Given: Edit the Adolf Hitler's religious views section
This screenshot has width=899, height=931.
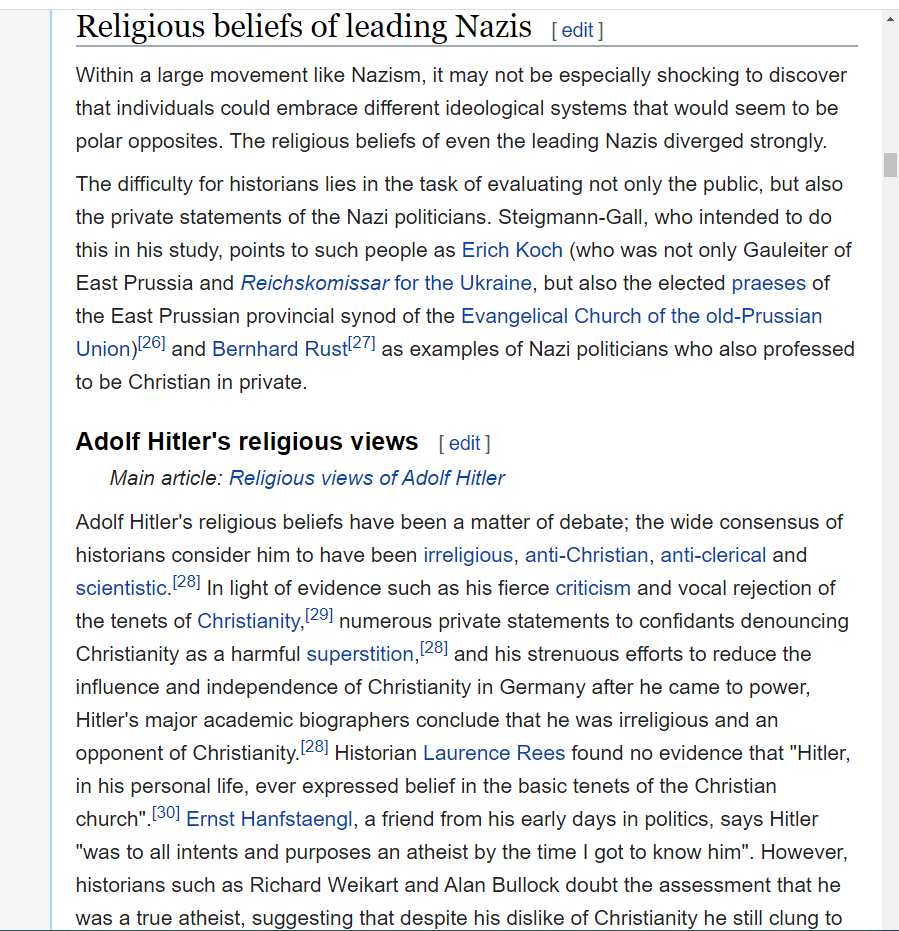Looking at the screenshot, I should [x=464, y=443].
